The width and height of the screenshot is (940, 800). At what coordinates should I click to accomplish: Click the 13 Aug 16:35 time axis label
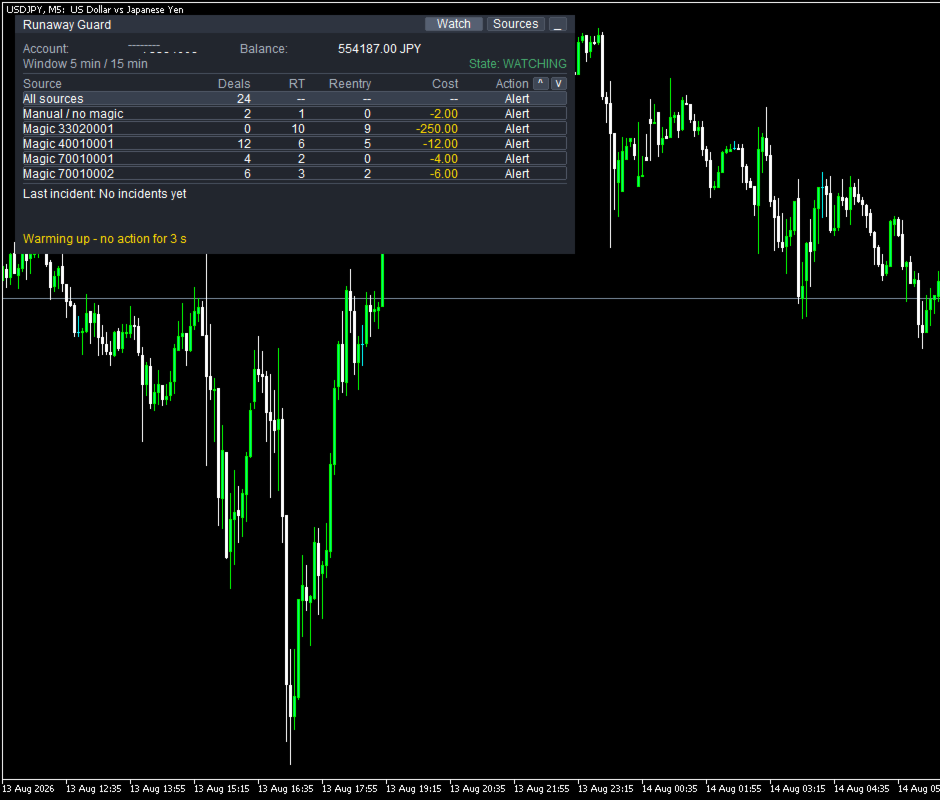coord(285,789)
